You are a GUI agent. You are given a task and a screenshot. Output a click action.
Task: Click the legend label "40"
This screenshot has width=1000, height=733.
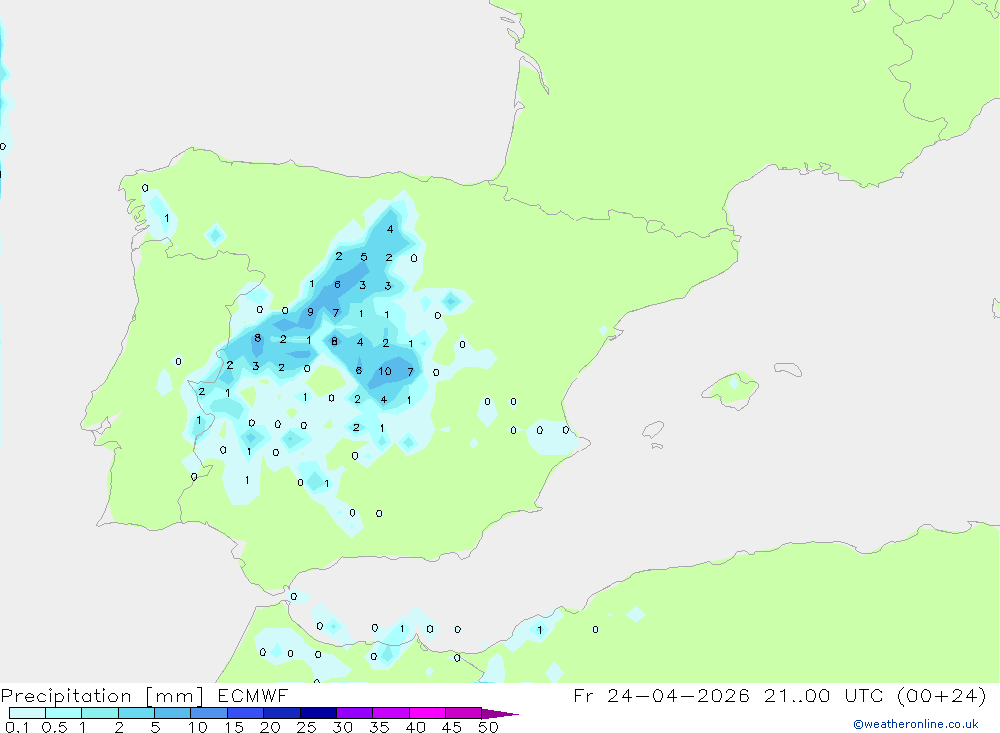click(x=415, y=727)
